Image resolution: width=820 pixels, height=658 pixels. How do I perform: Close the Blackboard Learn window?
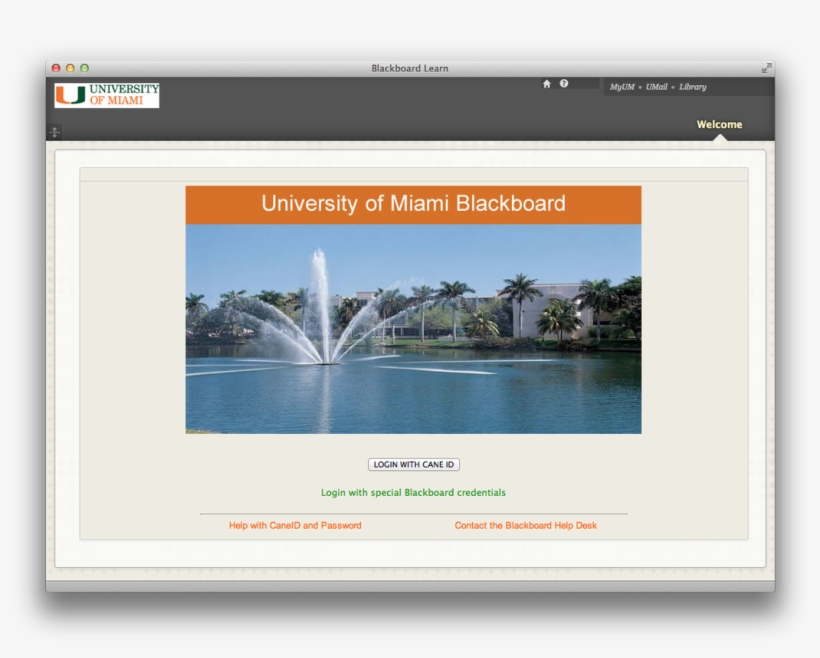click(56, 68)
